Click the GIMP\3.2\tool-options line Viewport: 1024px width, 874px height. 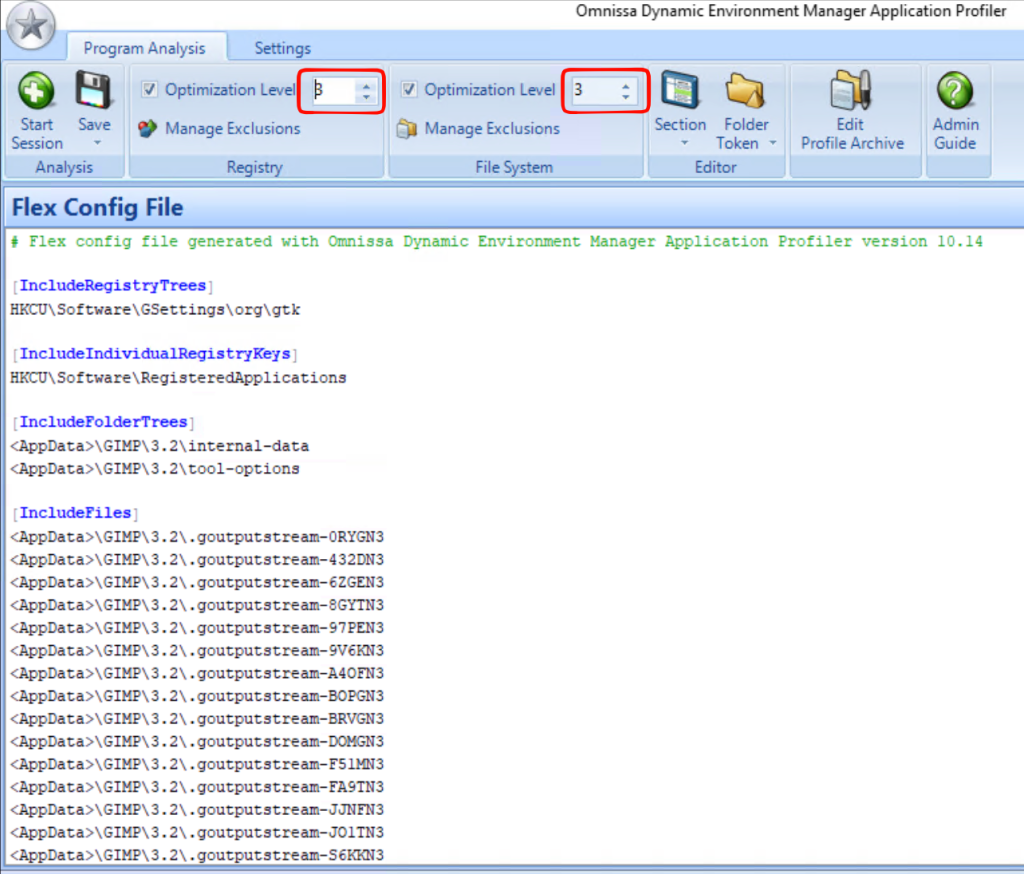[x=155, y=469]
